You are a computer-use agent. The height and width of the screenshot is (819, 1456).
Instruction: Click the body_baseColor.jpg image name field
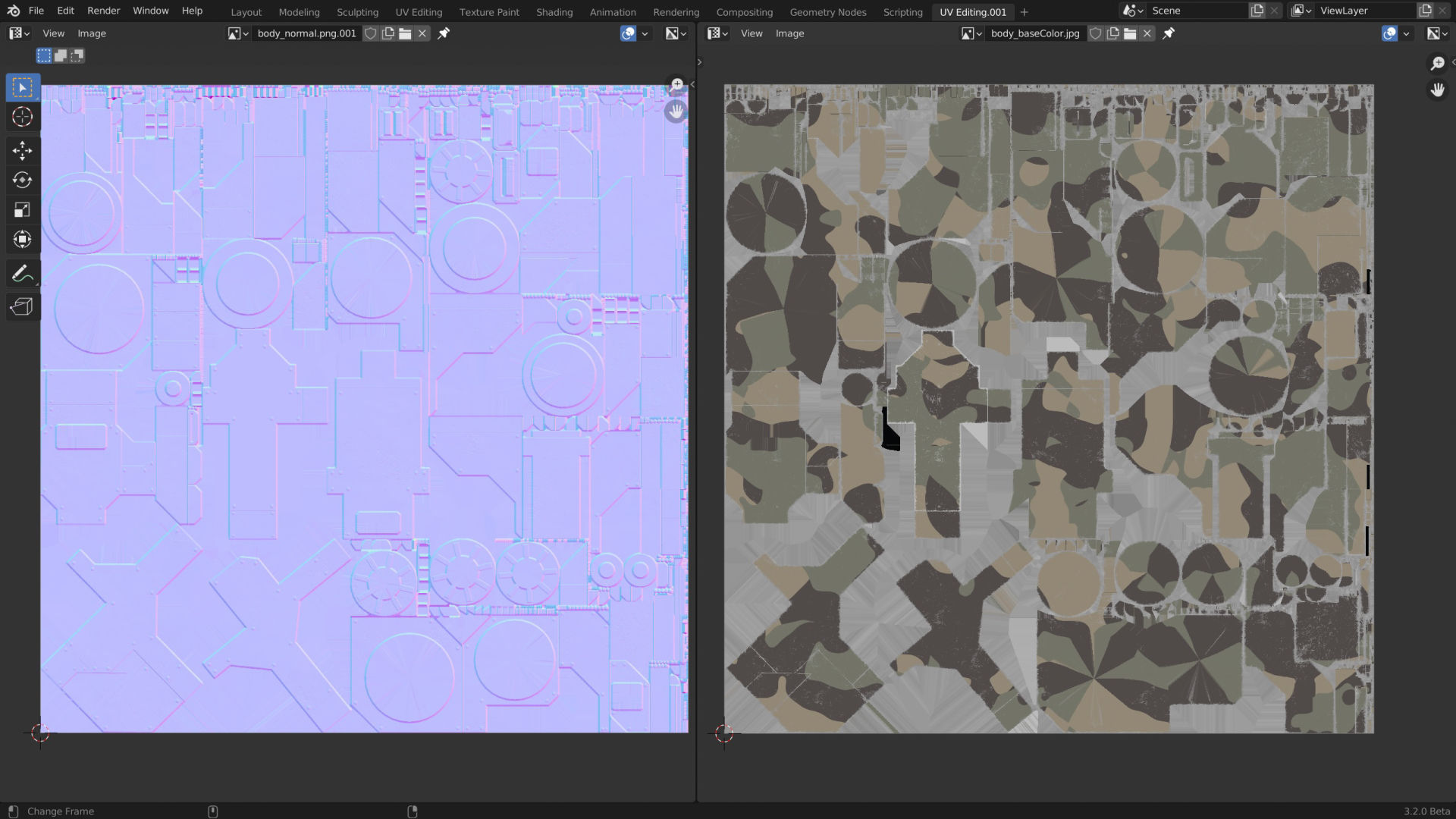click(x=1034, y=33)
